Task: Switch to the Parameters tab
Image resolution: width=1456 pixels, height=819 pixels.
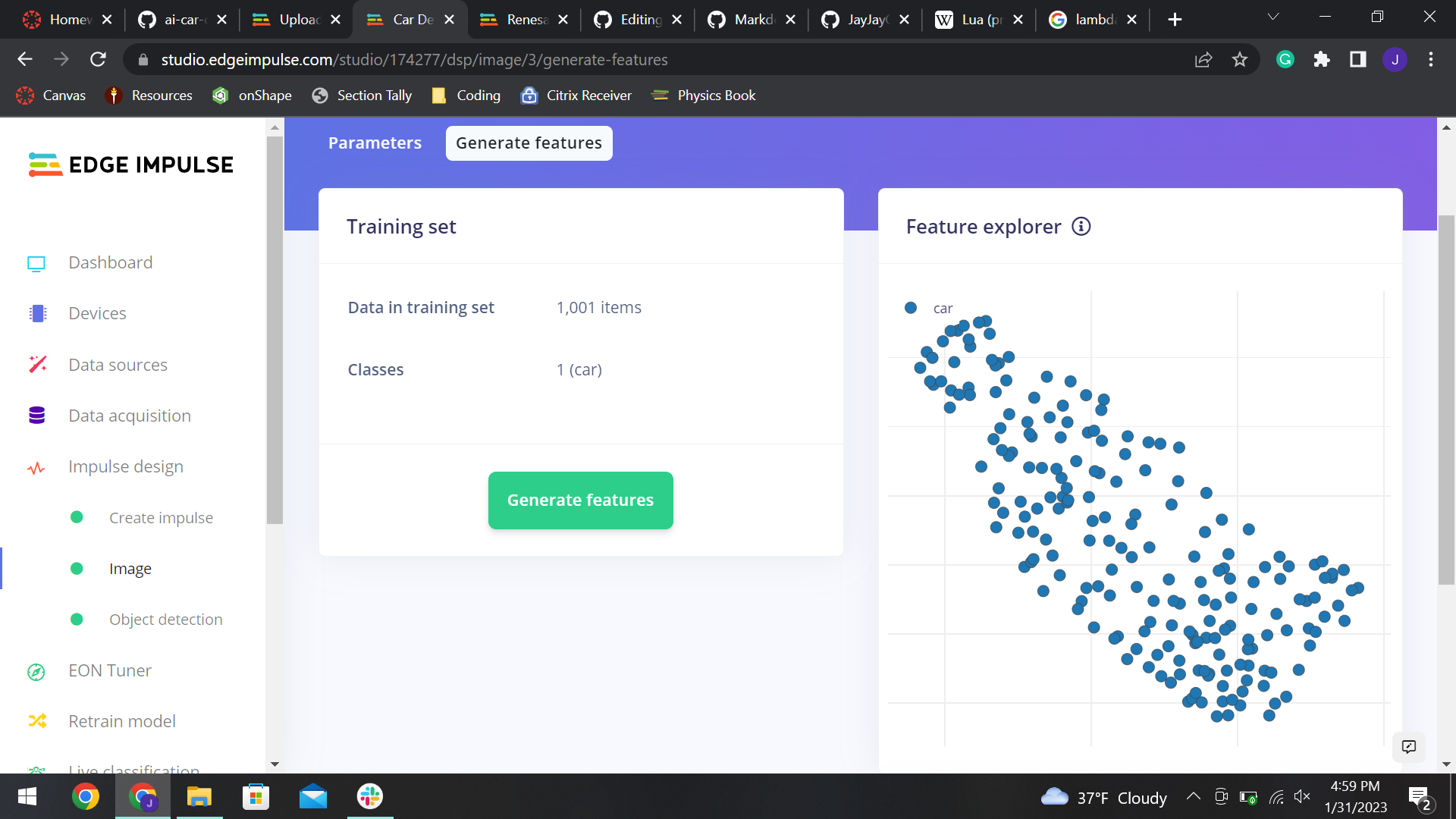Action: tap(375, 143)
